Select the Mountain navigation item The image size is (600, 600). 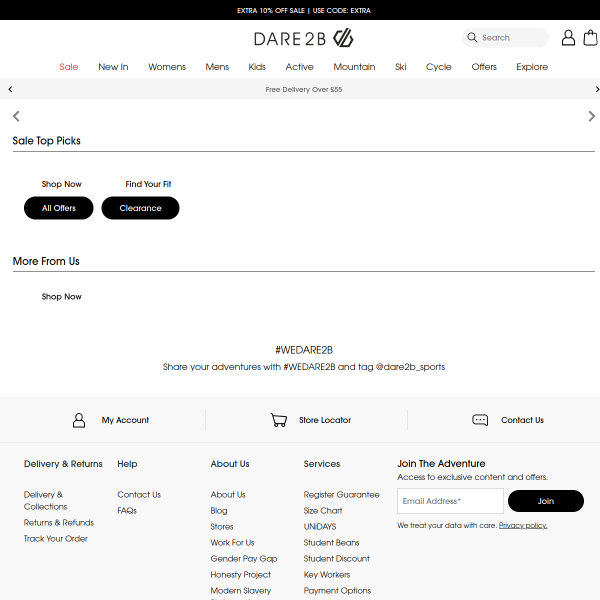pyautogui.click(x=354, y=67)
